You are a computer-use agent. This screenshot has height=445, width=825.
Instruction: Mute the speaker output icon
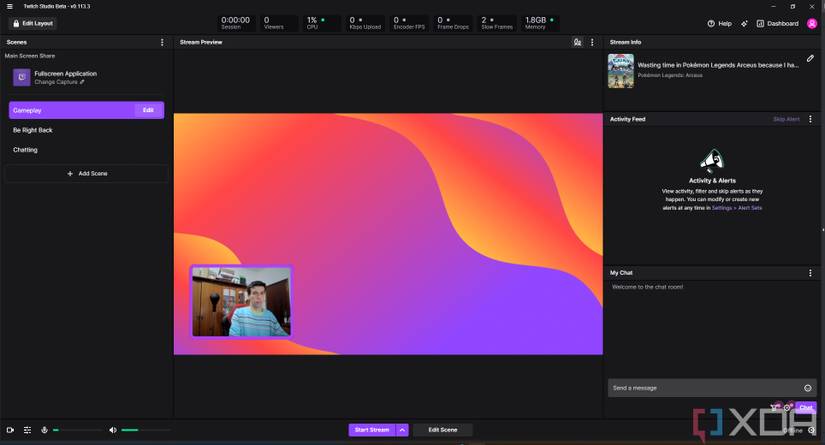(x=113, y=430)
